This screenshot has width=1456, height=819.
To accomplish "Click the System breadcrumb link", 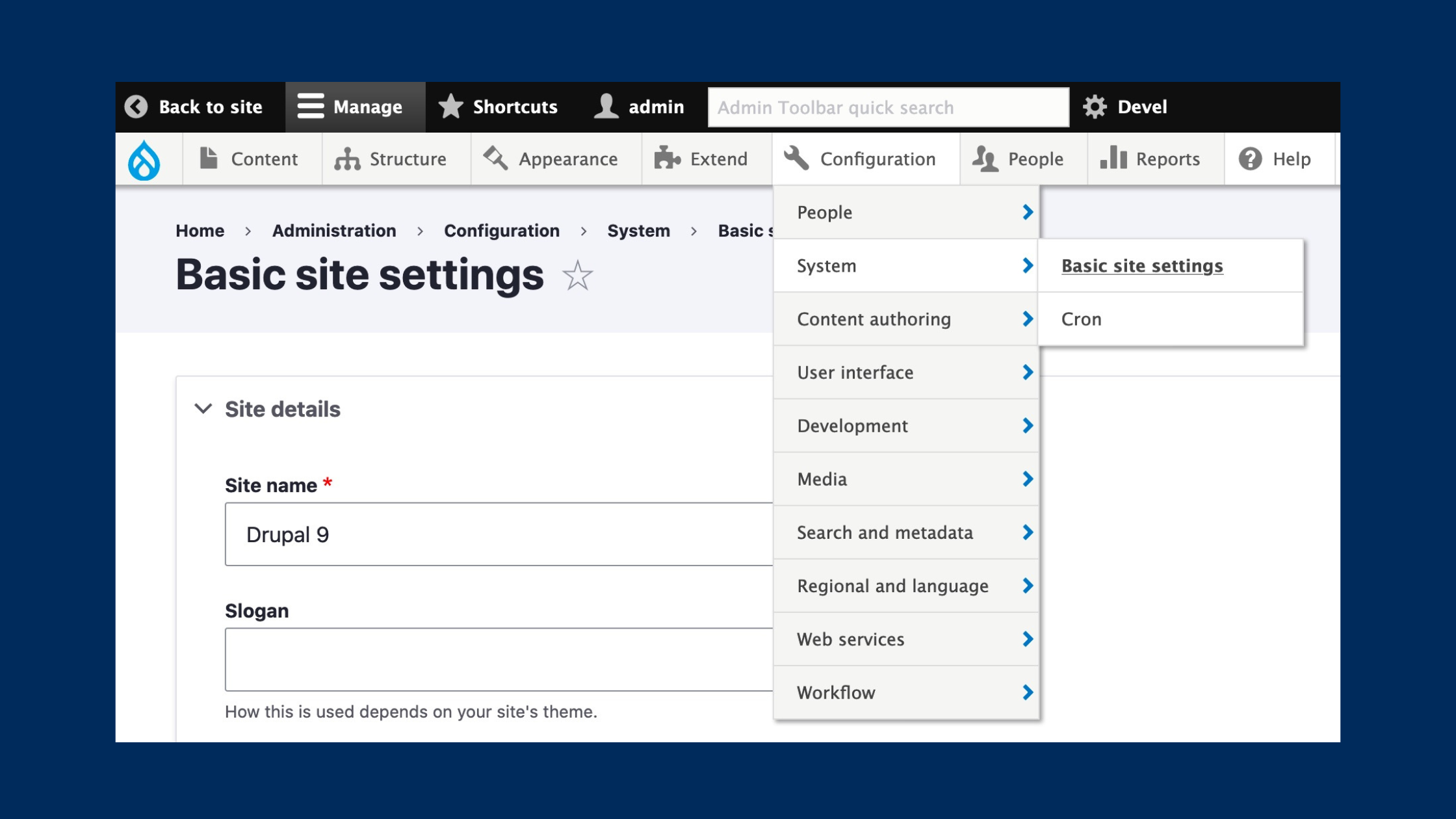I will 638,231.
